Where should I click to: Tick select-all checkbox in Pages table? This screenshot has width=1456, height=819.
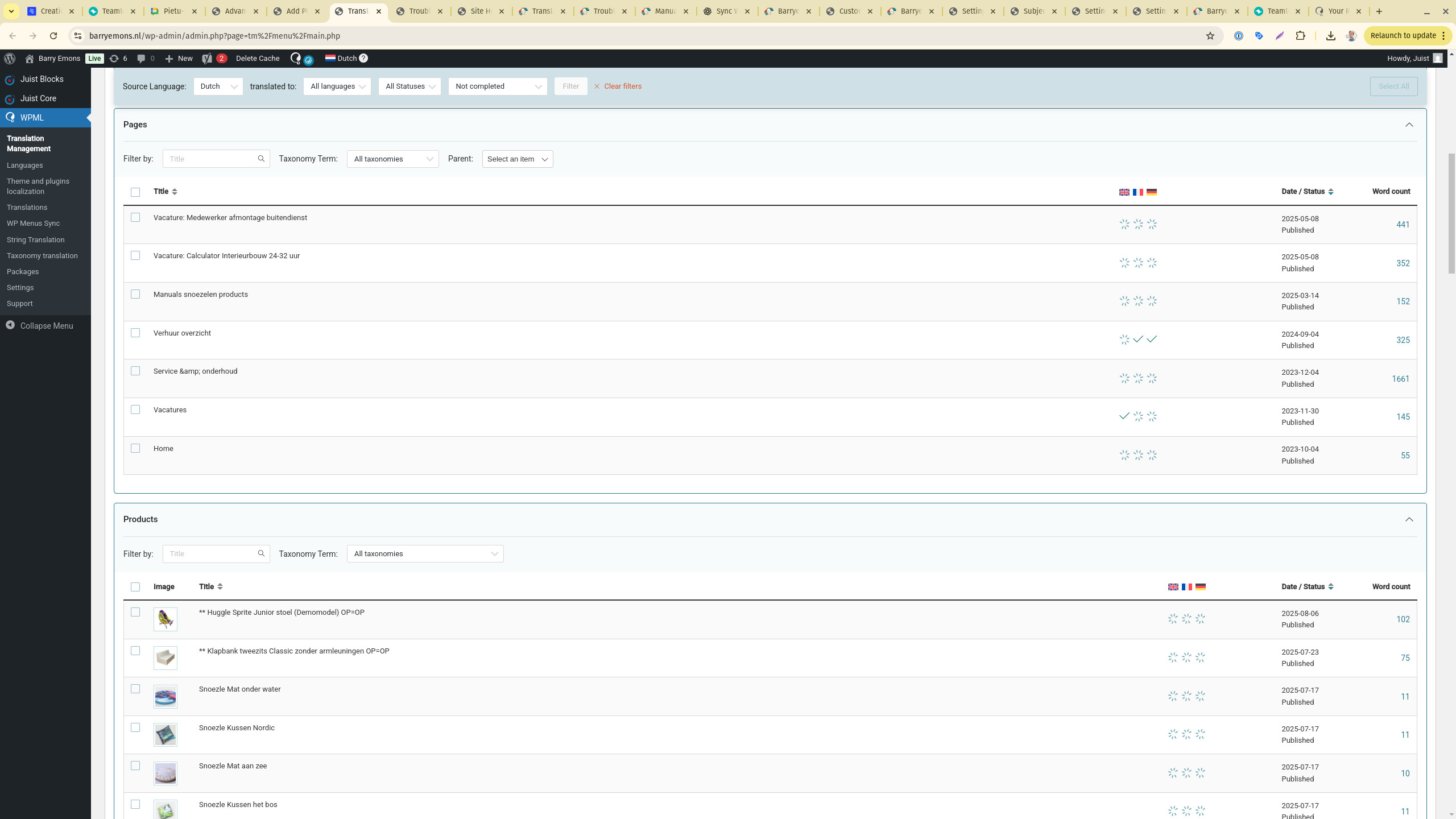135,192
